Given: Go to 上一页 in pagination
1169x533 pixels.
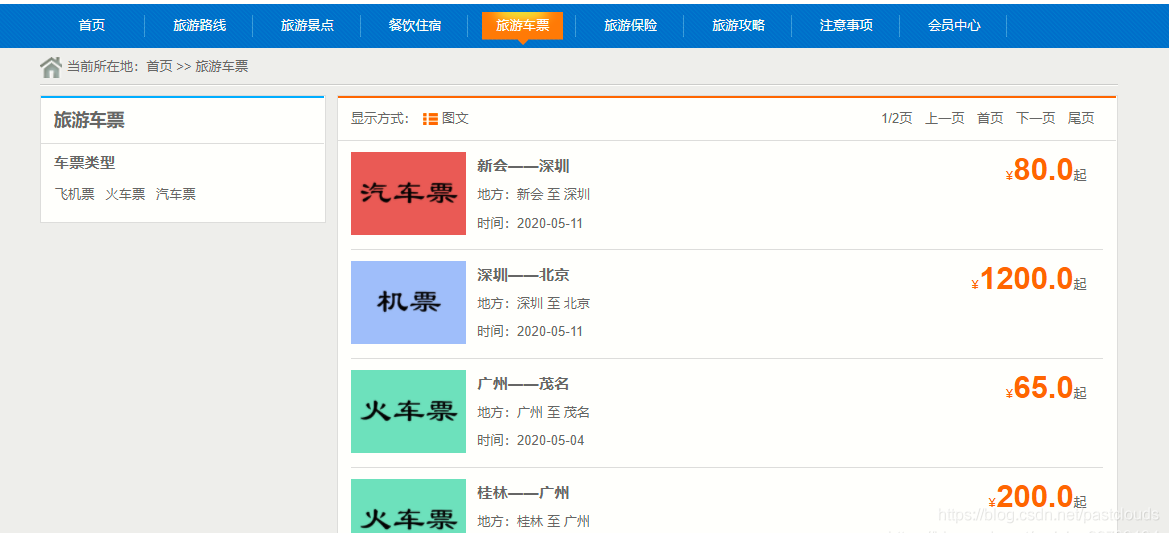Looking at the screenshot, I should pyautogui.click(x=945, y=119).
